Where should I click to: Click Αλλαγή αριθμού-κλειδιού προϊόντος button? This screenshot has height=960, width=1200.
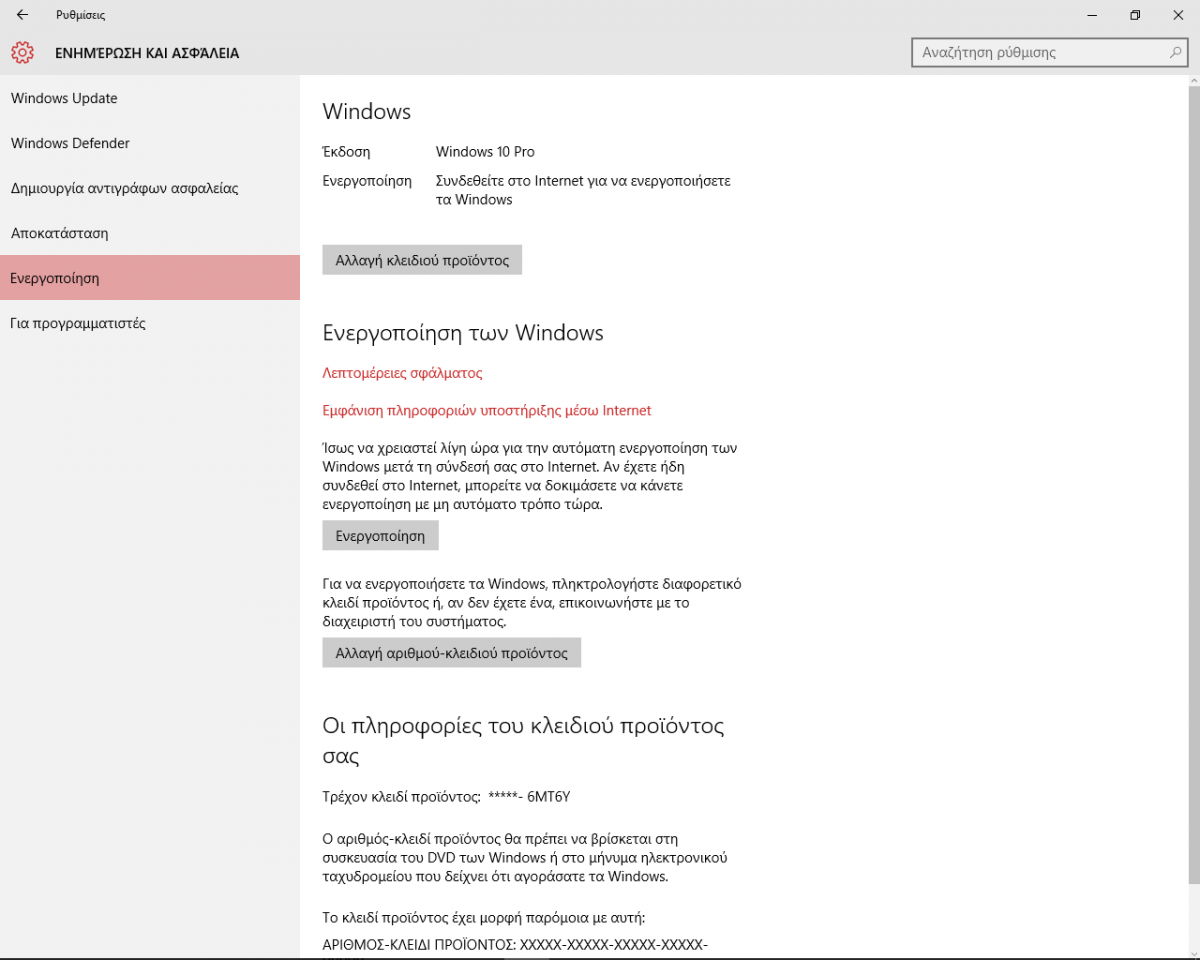452,653
